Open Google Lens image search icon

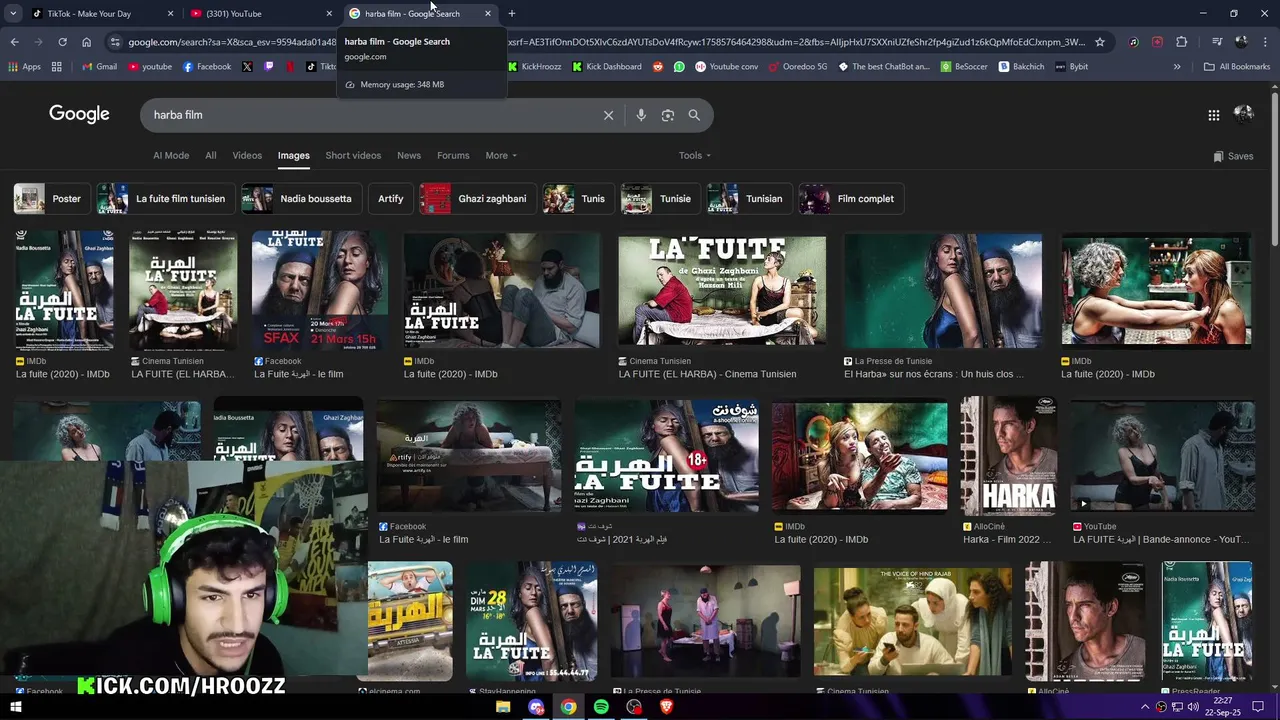pos(668,115)
